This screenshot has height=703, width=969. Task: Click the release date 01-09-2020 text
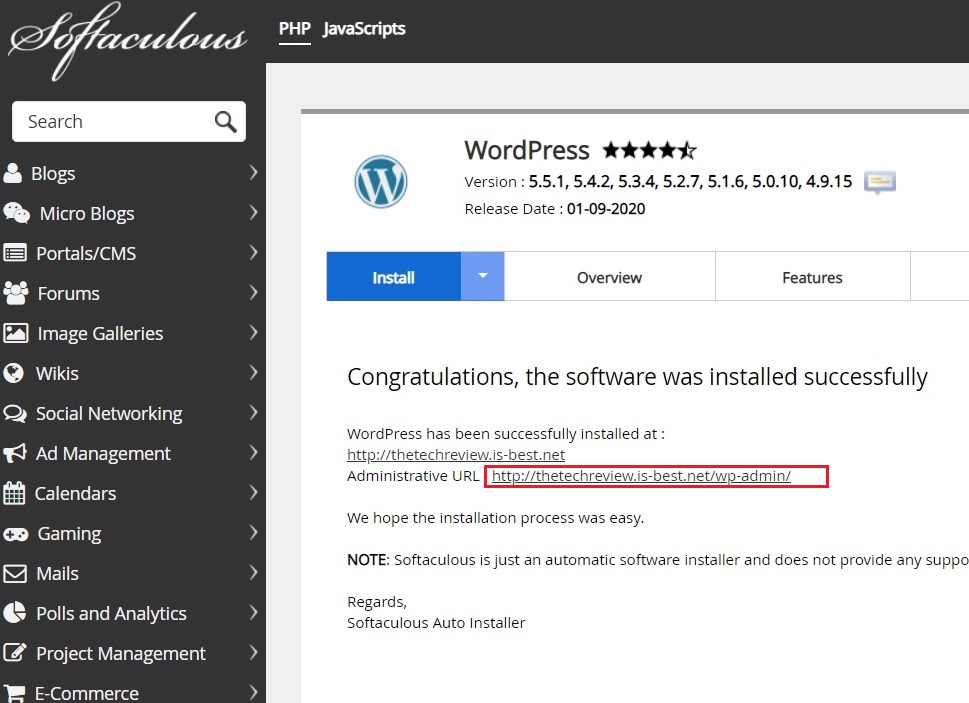(606, 209)
